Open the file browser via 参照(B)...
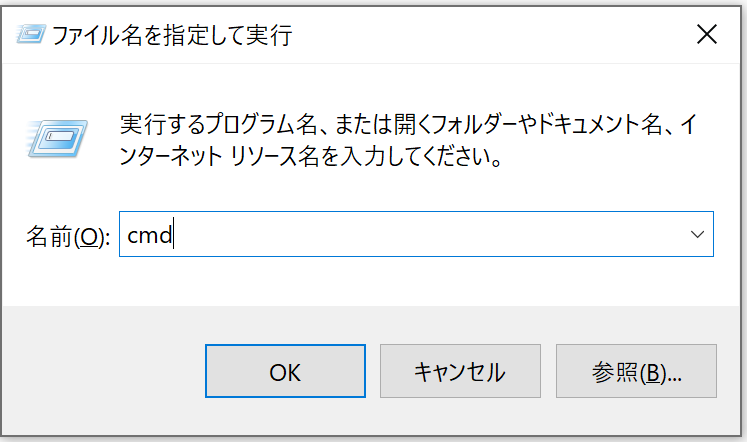 [x=636, y=371]
